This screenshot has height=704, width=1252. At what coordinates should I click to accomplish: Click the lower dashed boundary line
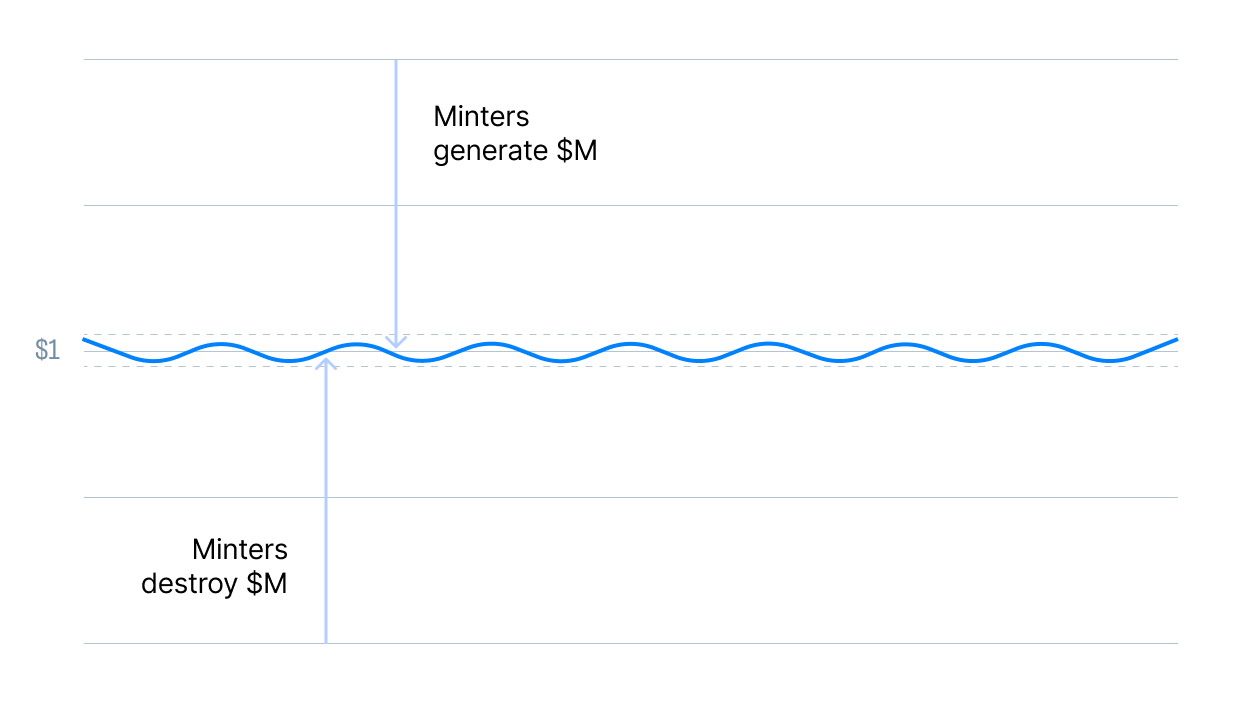[631, 366]
